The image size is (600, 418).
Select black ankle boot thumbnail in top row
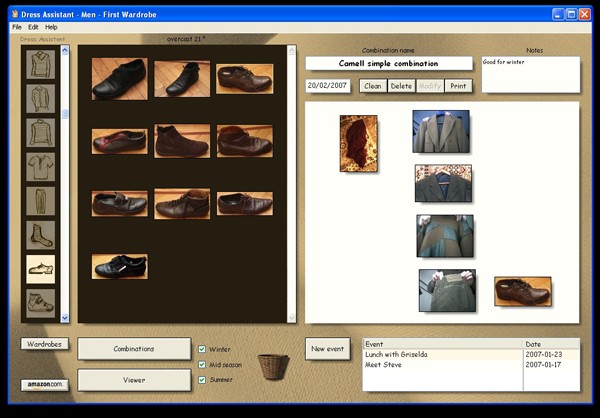coord(182,79)
